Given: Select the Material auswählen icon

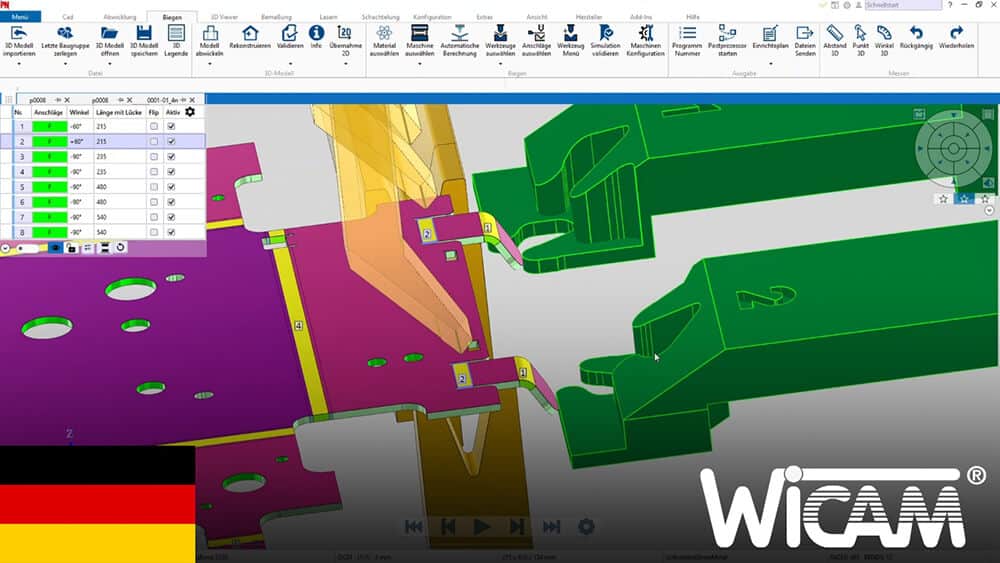Looking at the screenshot, I should click(385, 34).
